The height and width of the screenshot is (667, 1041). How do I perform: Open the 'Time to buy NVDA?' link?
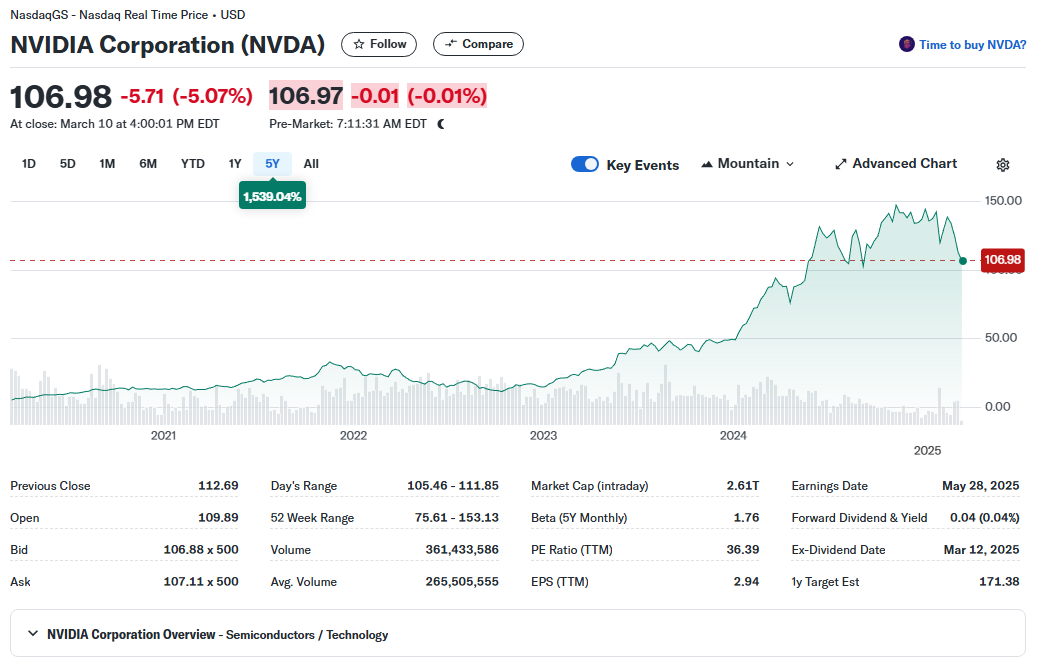973,45
